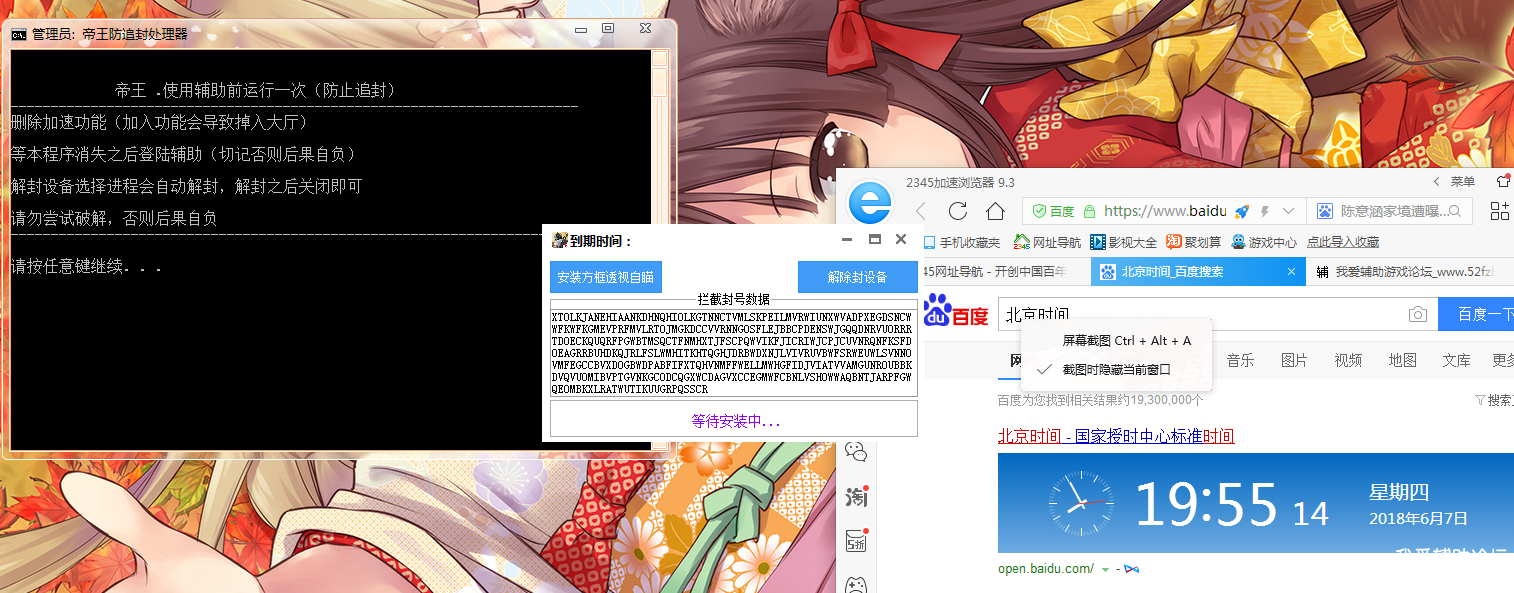This screenshot has height=593, width=1514.
Task: Click the console window system icon
Action: point(18,34)
